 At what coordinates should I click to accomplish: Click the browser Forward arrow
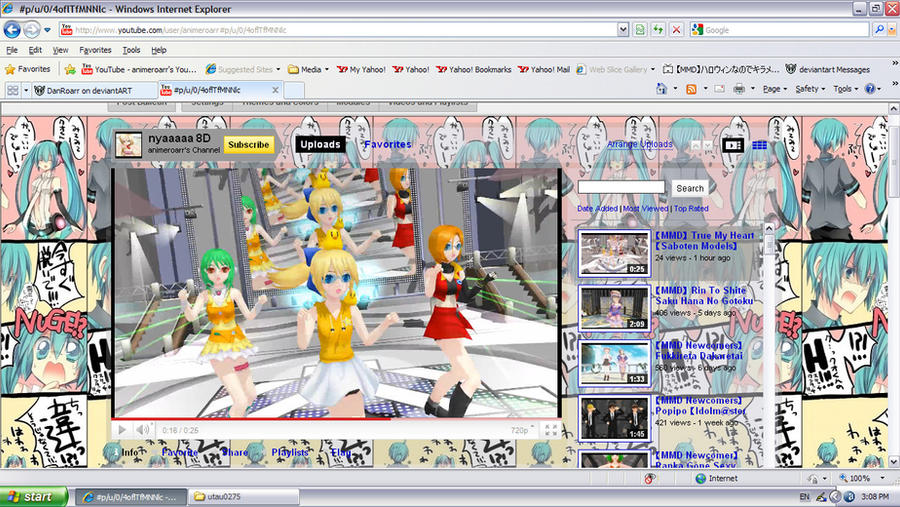point(32,29)
